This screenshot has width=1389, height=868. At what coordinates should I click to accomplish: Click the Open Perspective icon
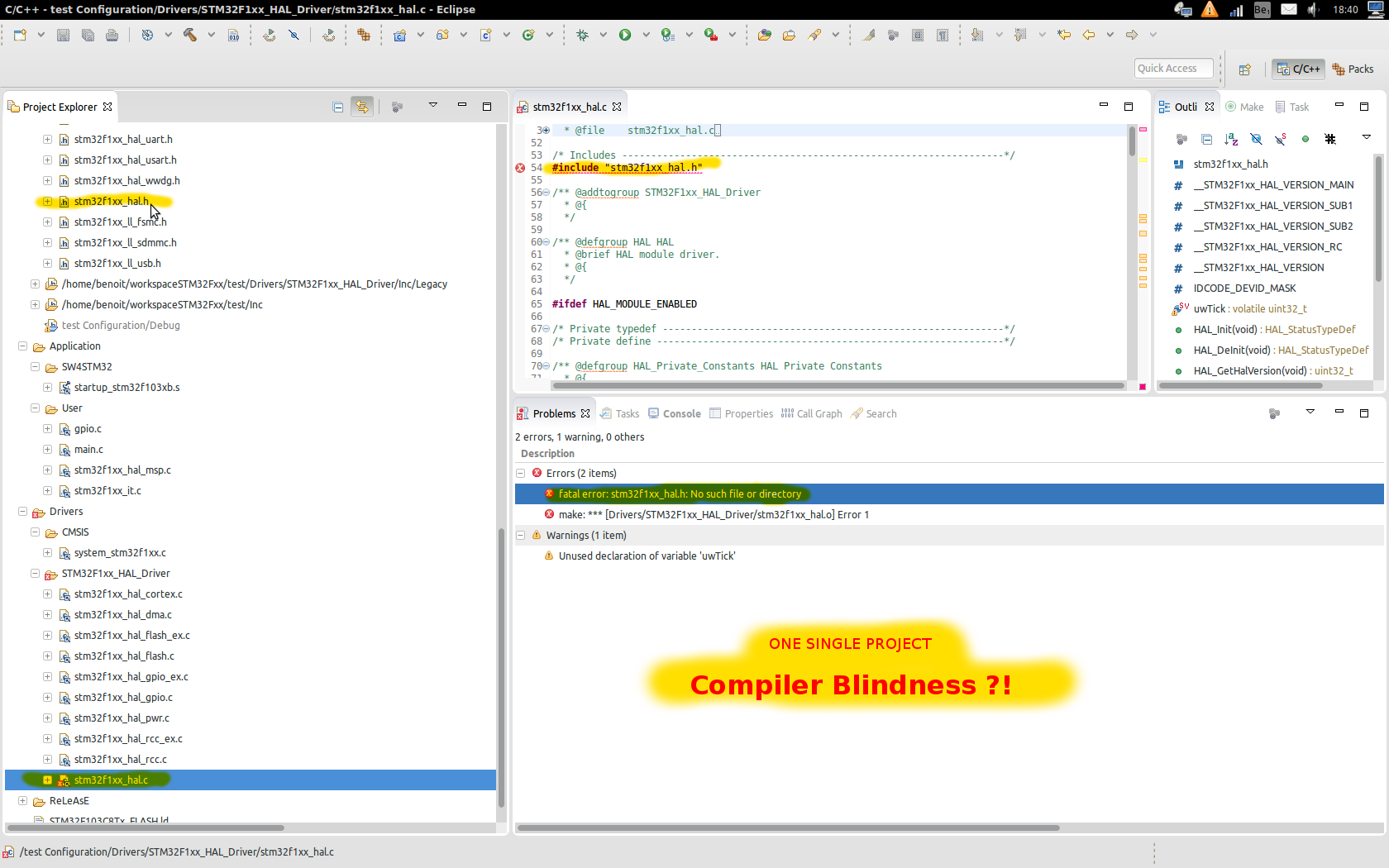click(x=1245, y=69)
